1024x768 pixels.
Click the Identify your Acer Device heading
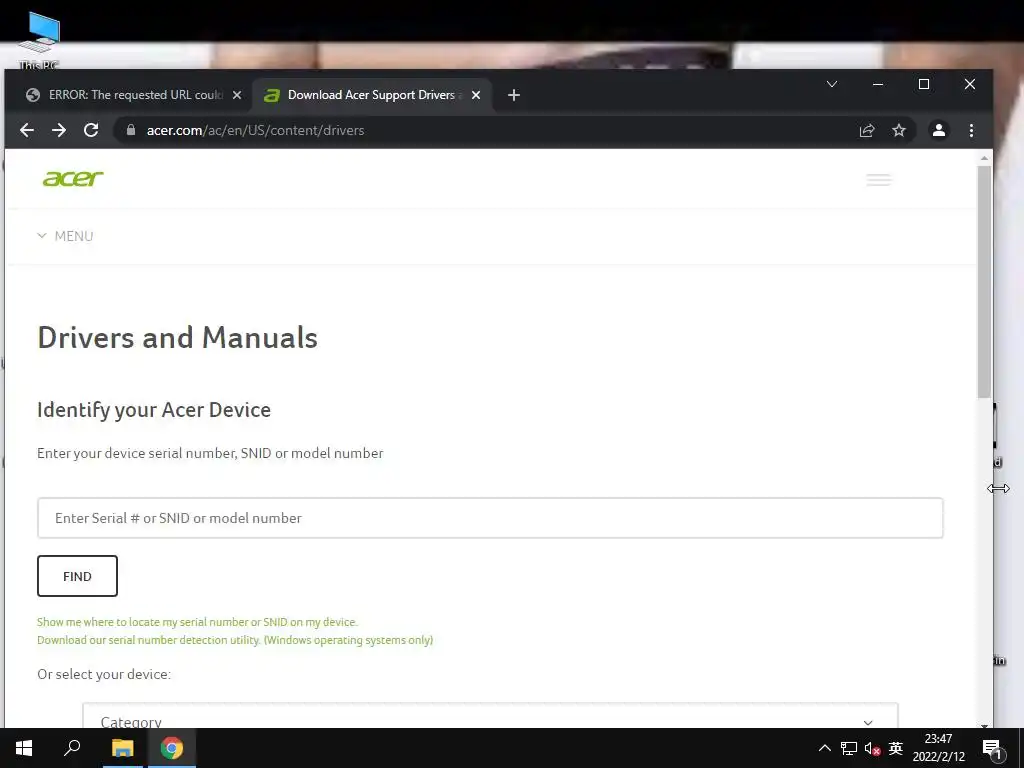point(154,409)
